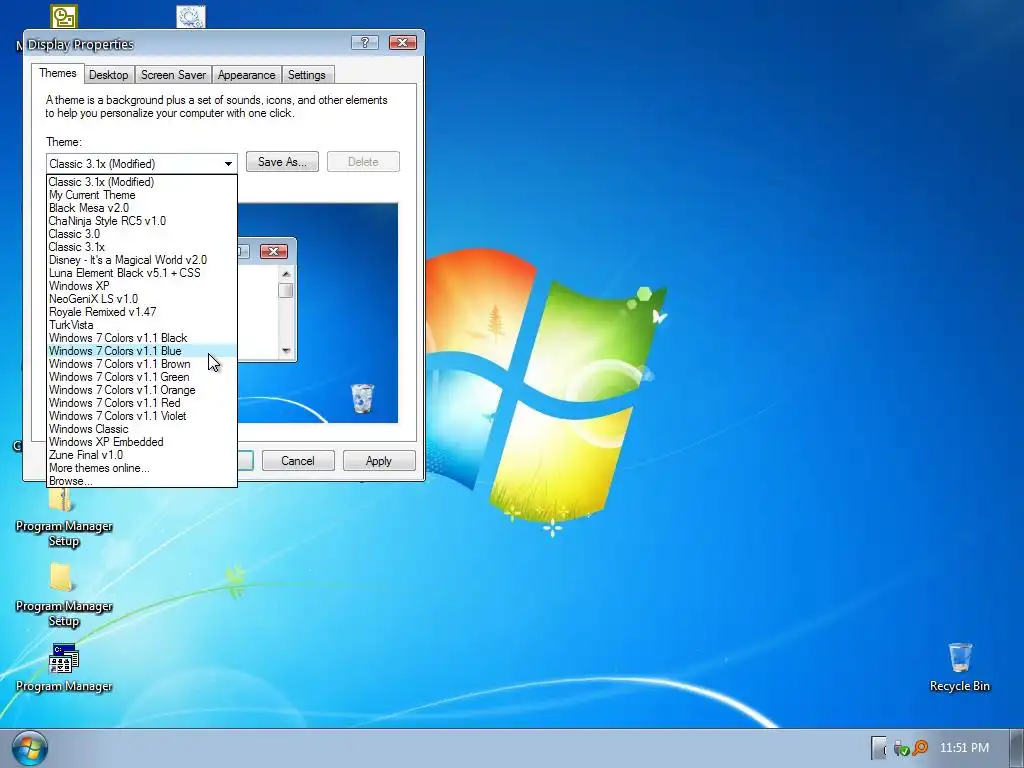Screen dimensions: 1024x768
Task: Choose Classic 3.1x (Modified) in the list
Action: 142,182
